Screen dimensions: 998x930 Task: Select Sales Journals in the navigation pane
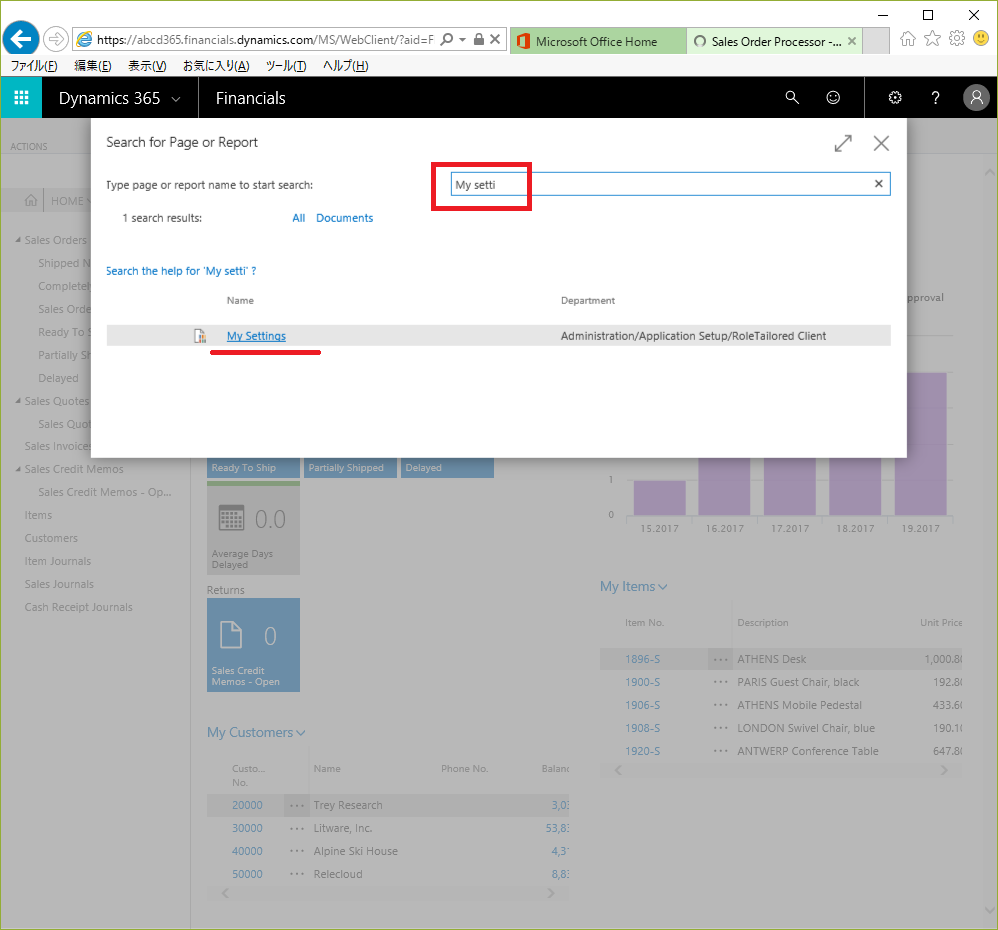click(x=59, y=584)
